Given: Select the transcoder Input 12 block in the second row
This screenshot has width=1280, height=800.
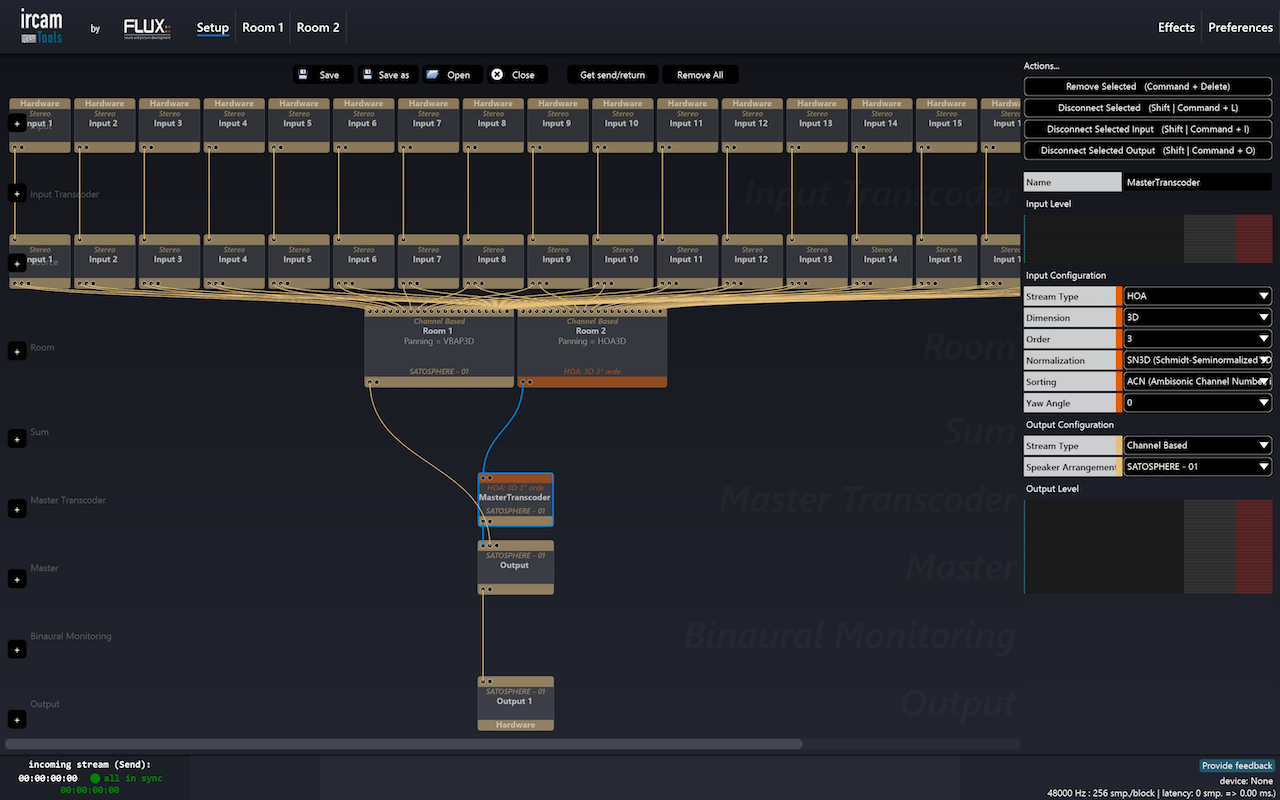Looking at the screenshot, I should pos(752,261).
